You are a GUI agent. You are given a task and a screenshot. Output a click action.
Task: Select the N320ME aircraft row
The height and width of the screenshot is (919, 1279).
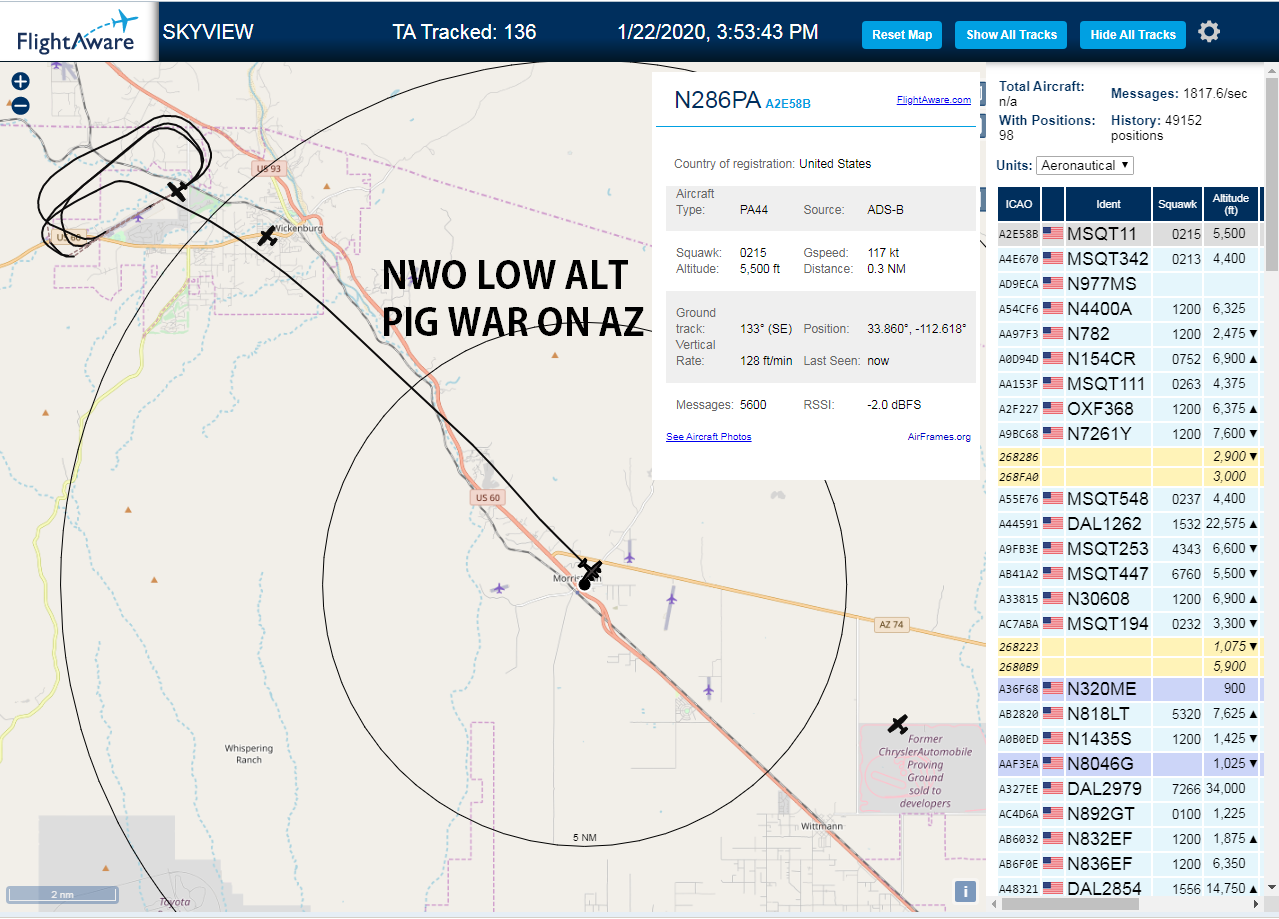click(1129, 689)
